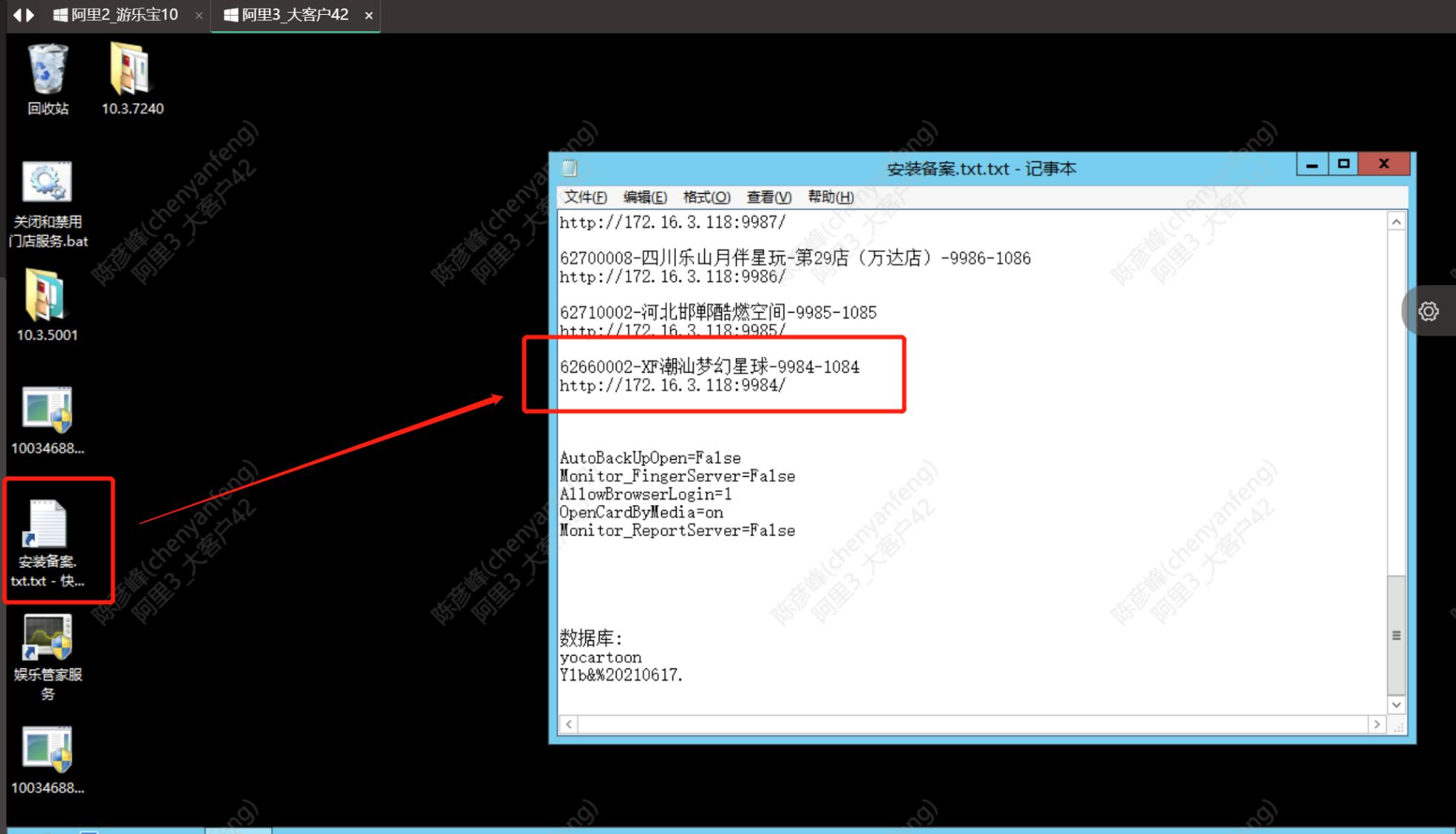The width and height of the screenshot is (1456, 834).
Task: Select the 10034688 installer icon above 安装备案 shortcut
Action: click(48, 420)
